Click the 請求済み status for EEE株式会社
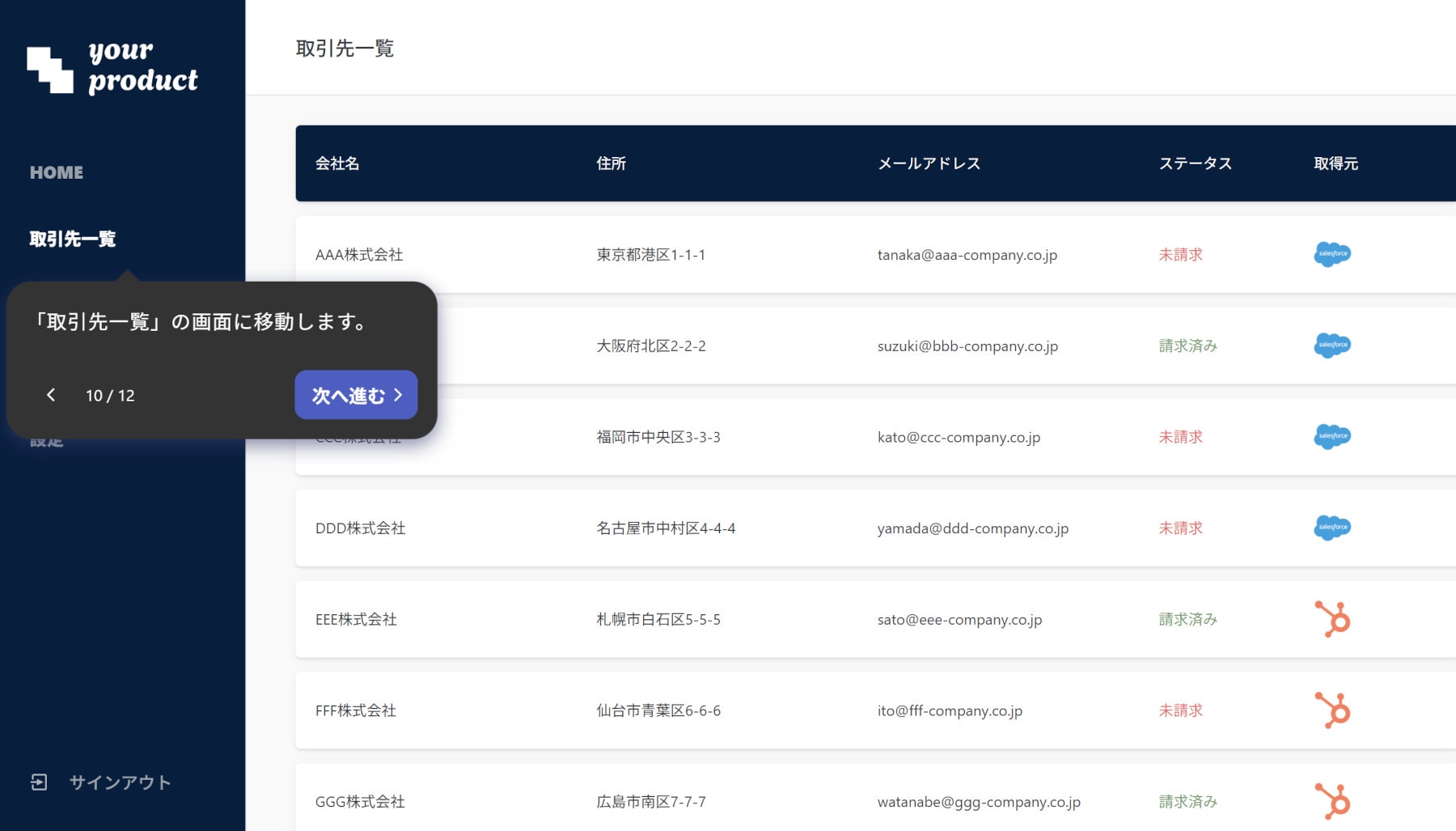Viewport: 1456px width, 831px height. pos(1187,619)
